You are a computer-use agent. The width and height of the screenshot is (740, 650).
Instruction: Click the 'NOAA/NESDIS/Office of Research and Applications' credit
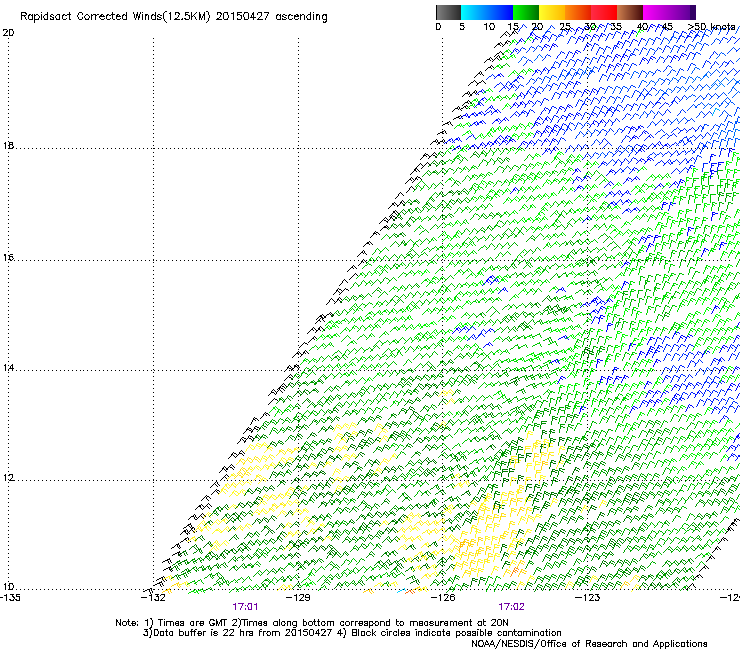589,644
